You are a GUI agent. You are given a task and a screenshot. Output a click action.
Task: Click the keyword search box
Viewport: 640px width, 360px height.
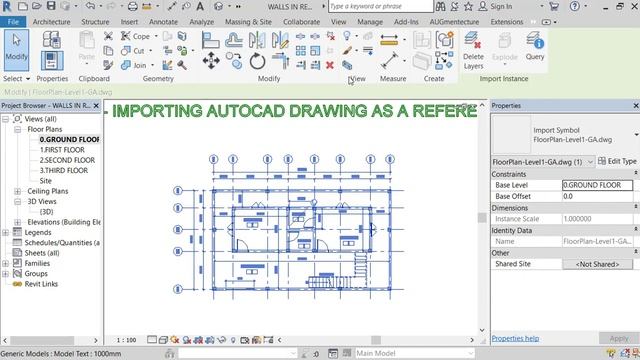tap(380, 6)
